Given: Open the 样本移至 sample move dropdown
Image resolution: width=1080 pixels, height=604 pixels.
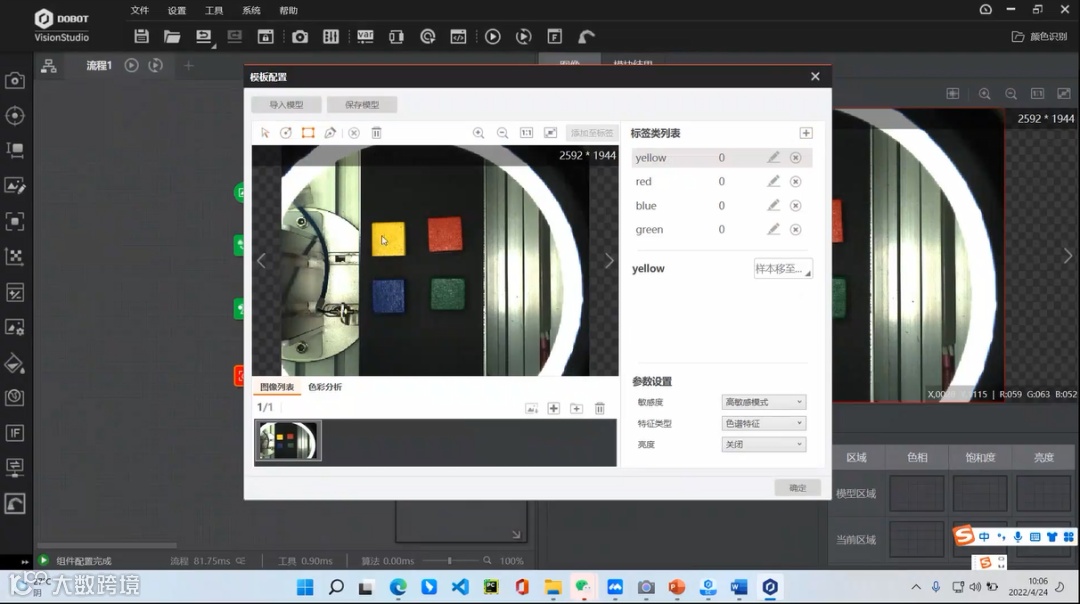Looking at the screenshot, I should [x=783, y=269].
